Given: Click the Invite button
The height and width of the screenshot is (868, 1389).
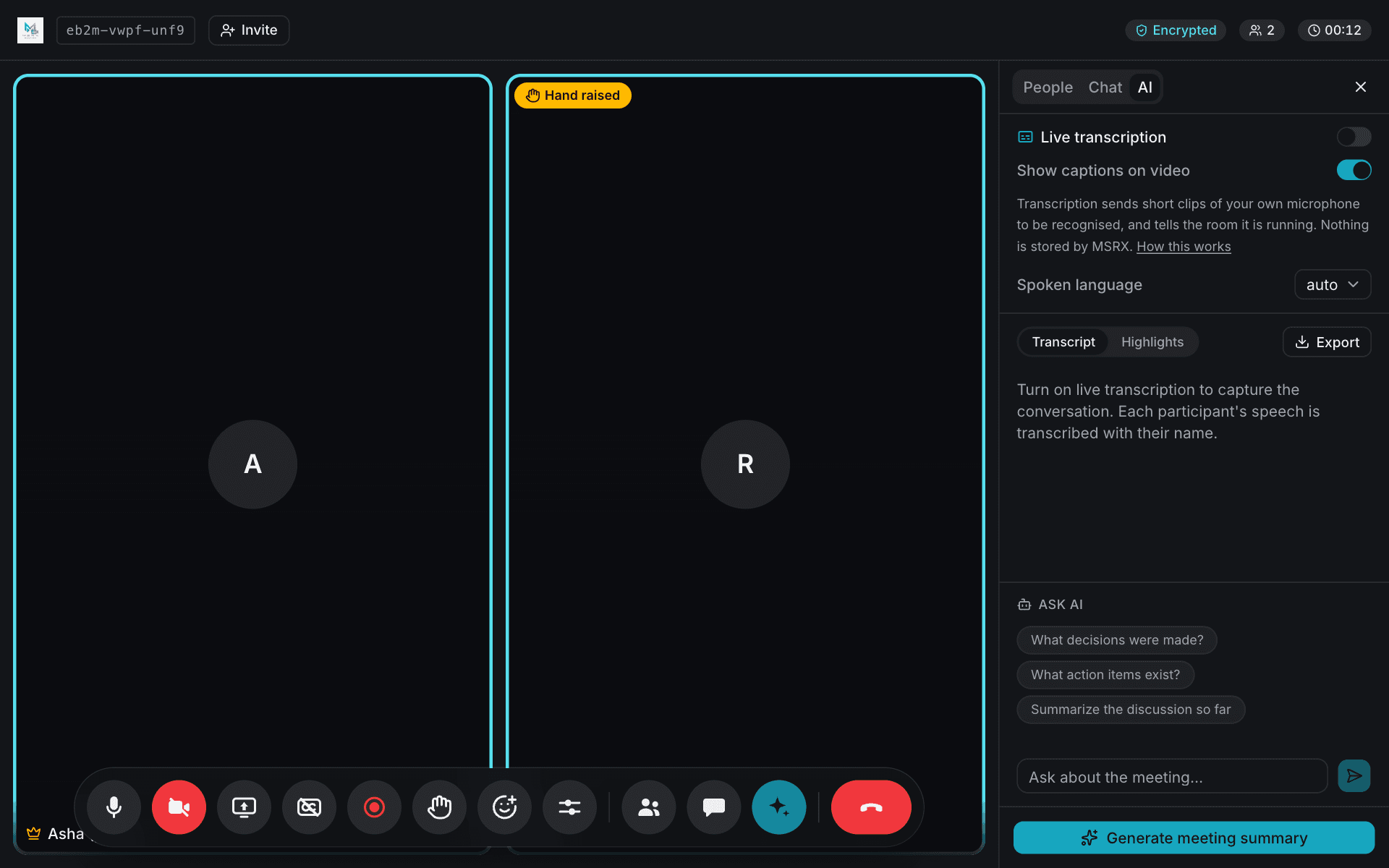Looking at the screenshot, I should (249, 30).
